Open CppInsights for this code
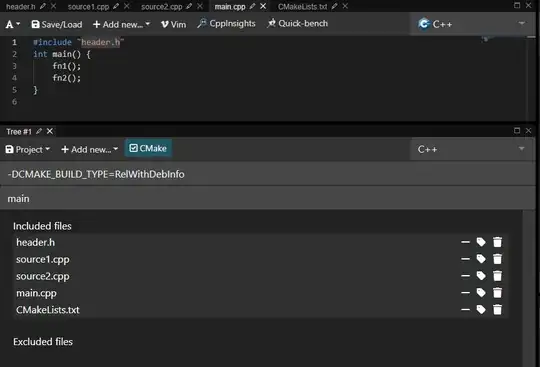This screenshot has width=540, height=367. pos(226,23)
